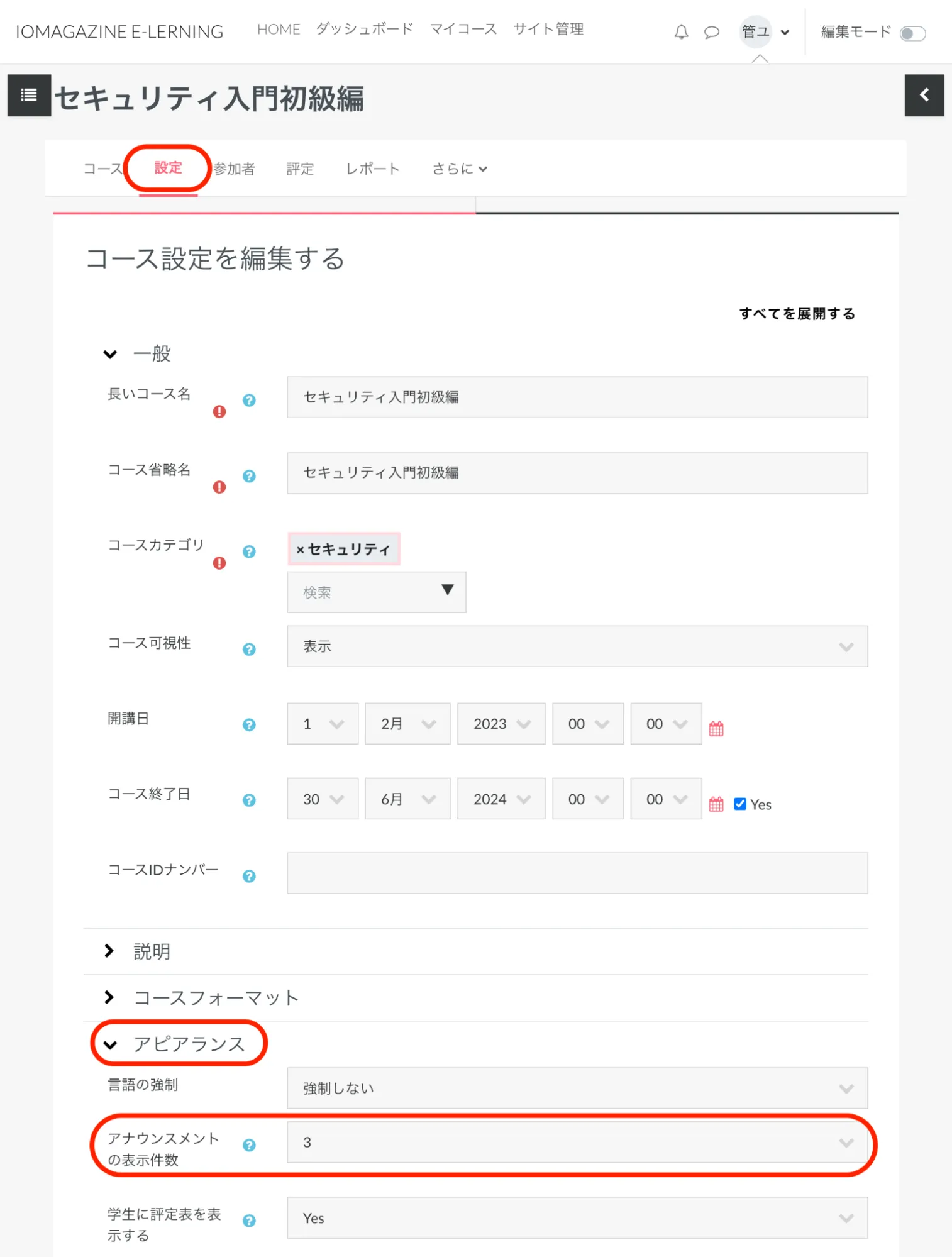Open the コース可視性 dropdown
Viewport: 952px width, 1257px height.
pyautogui.click(x=577, y=646)
